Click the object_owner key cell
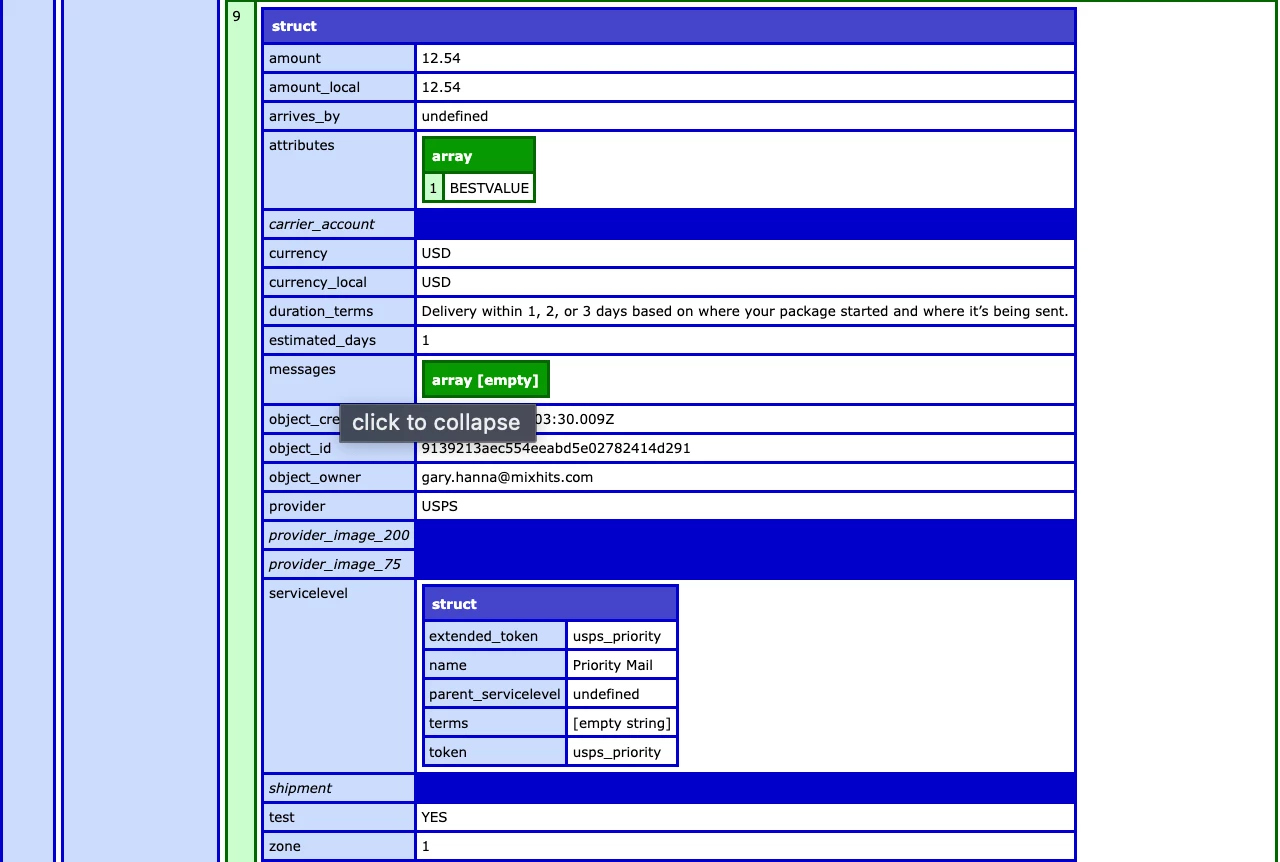 (x=339, y=477)
